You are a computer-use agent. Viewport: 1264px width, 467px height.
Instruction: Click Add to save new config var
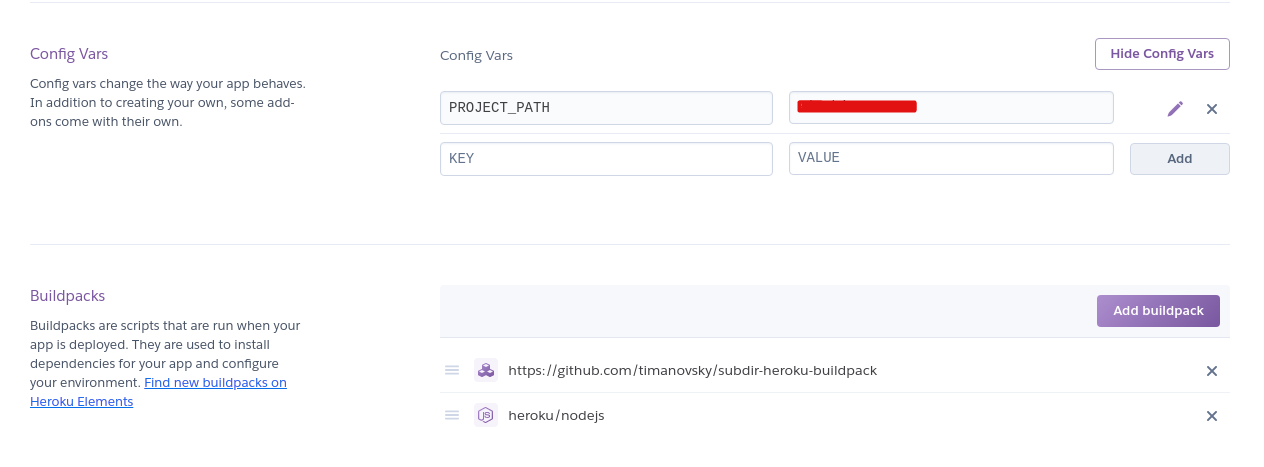coord(1180,159)
